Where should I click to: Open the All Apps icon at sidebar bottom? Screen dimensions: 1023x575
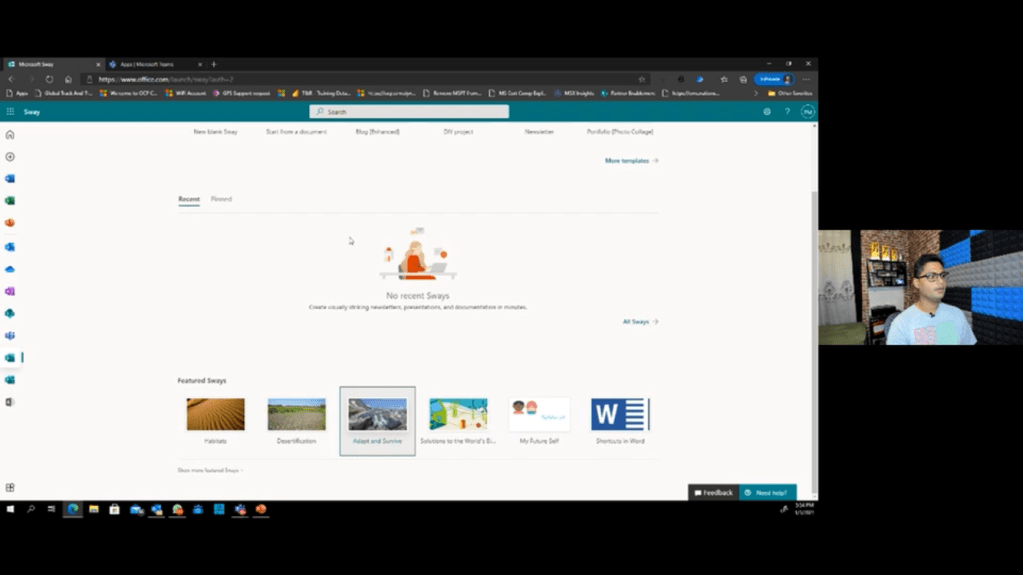pyautogui.click(x=10, y=488)
